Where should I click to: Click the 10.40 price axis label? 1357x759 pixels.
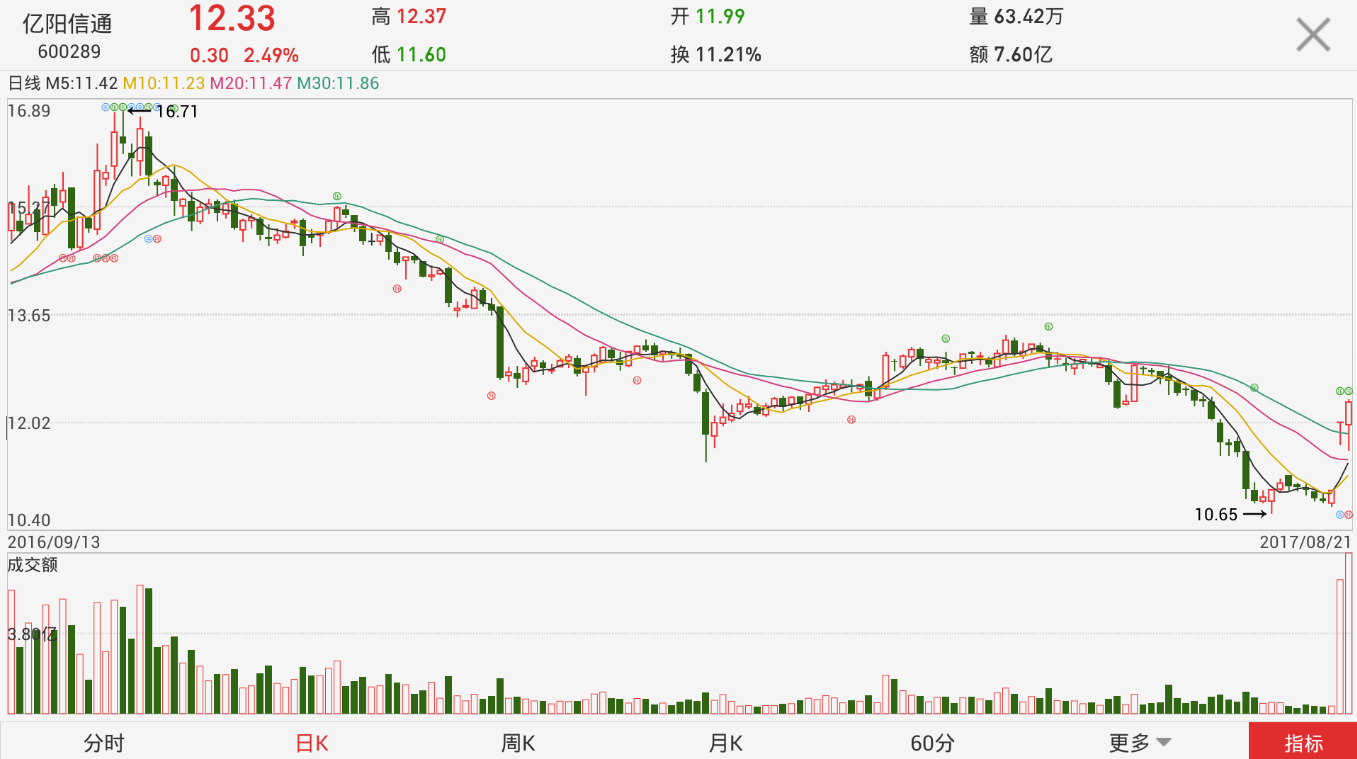29,520
